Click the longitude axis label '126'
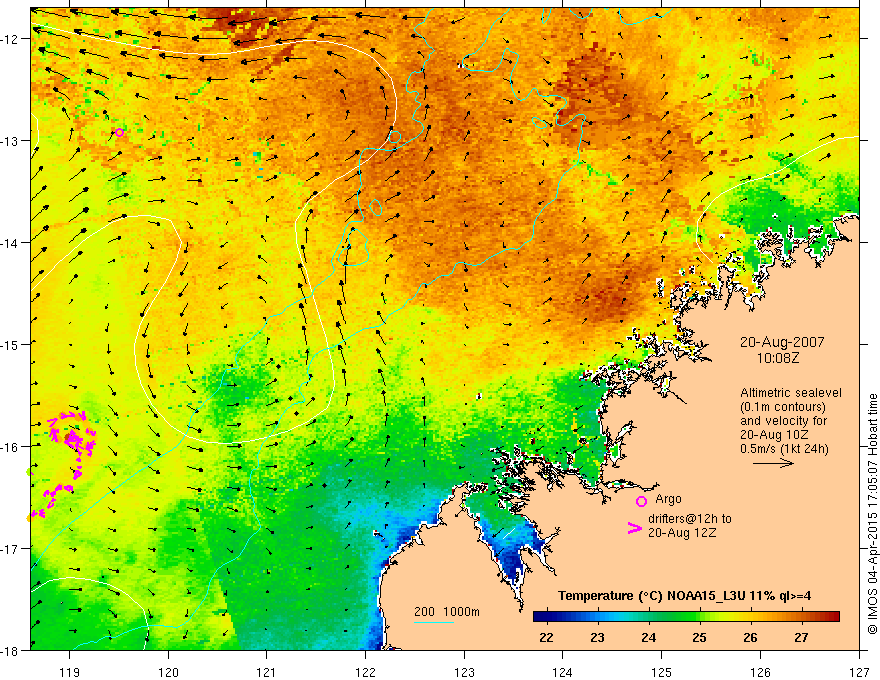This screenshot has height=680, width=880. [x=760, y=672]
